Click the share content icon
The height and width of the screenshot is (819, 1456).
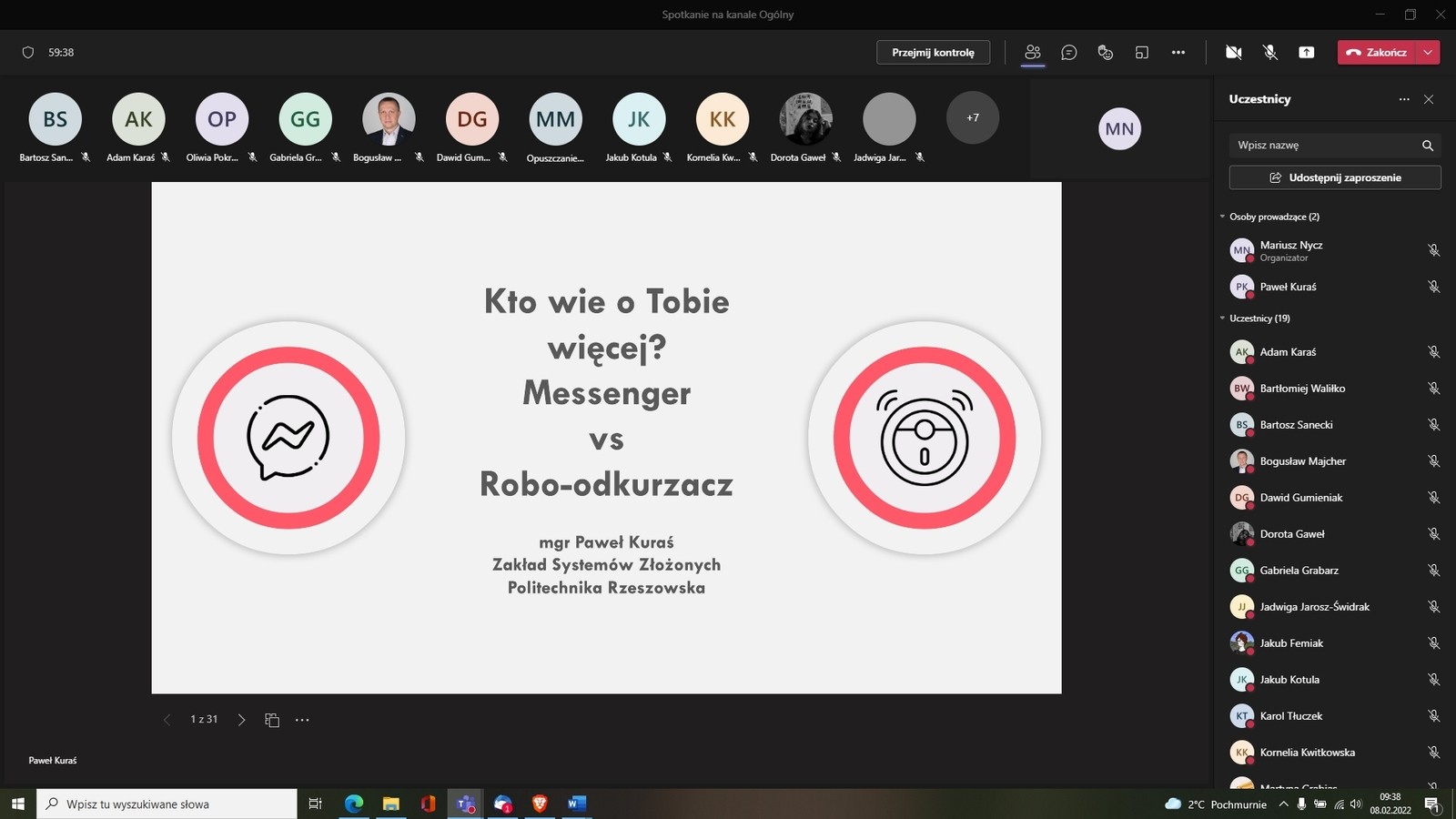(1306, 53)
